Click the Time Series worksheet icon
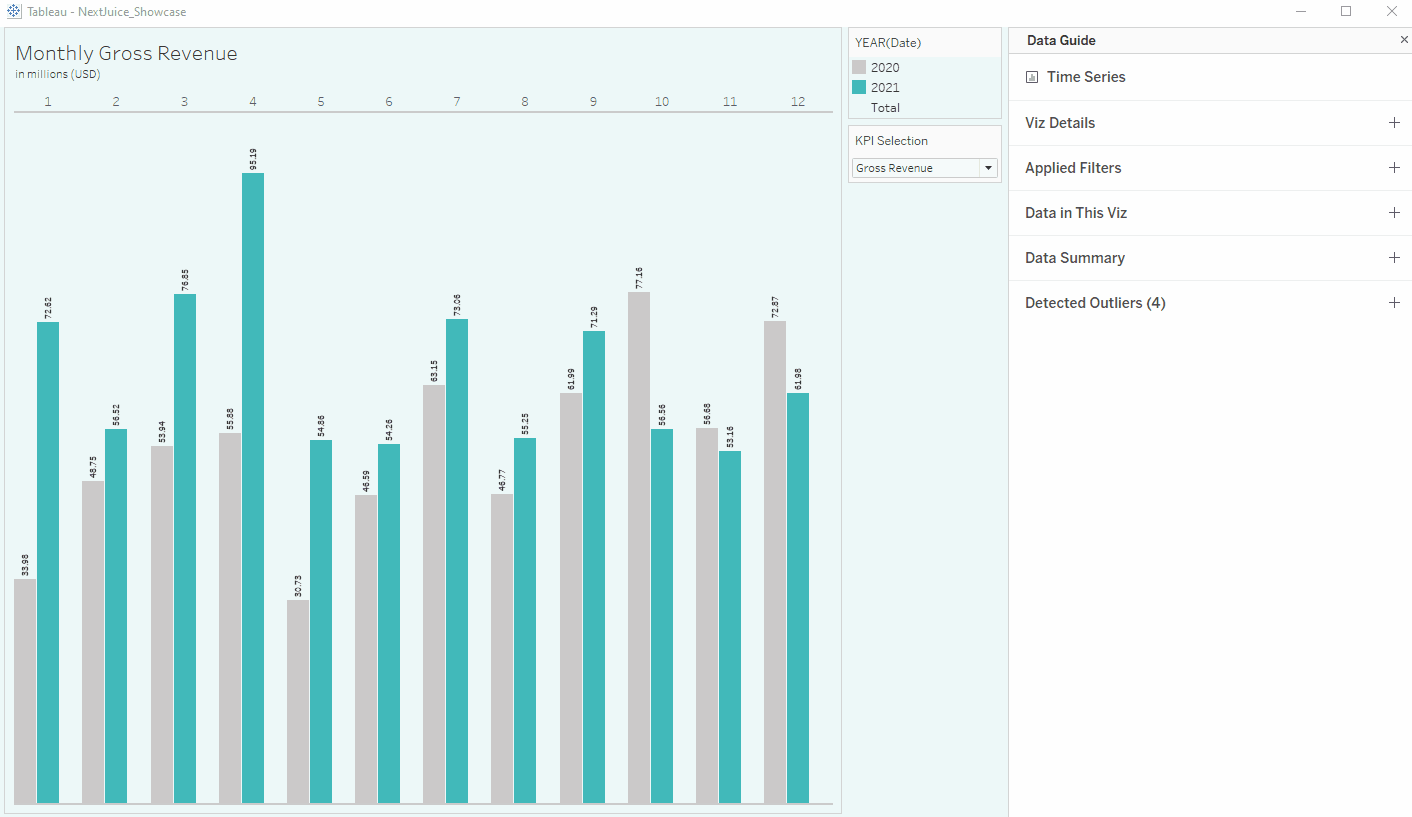The width and height of the screenshot is (1412, 817). pos(1031,76)
